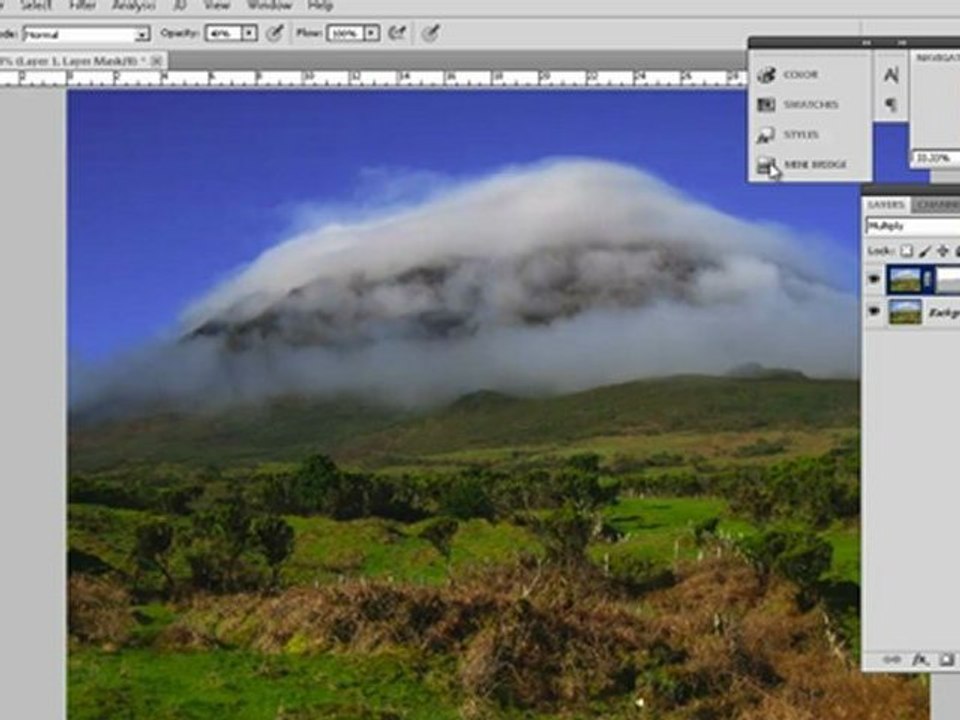The height and width of the screenshot is (720, 960).
Task: Click the Background layer name
Action: click(943, 312)
